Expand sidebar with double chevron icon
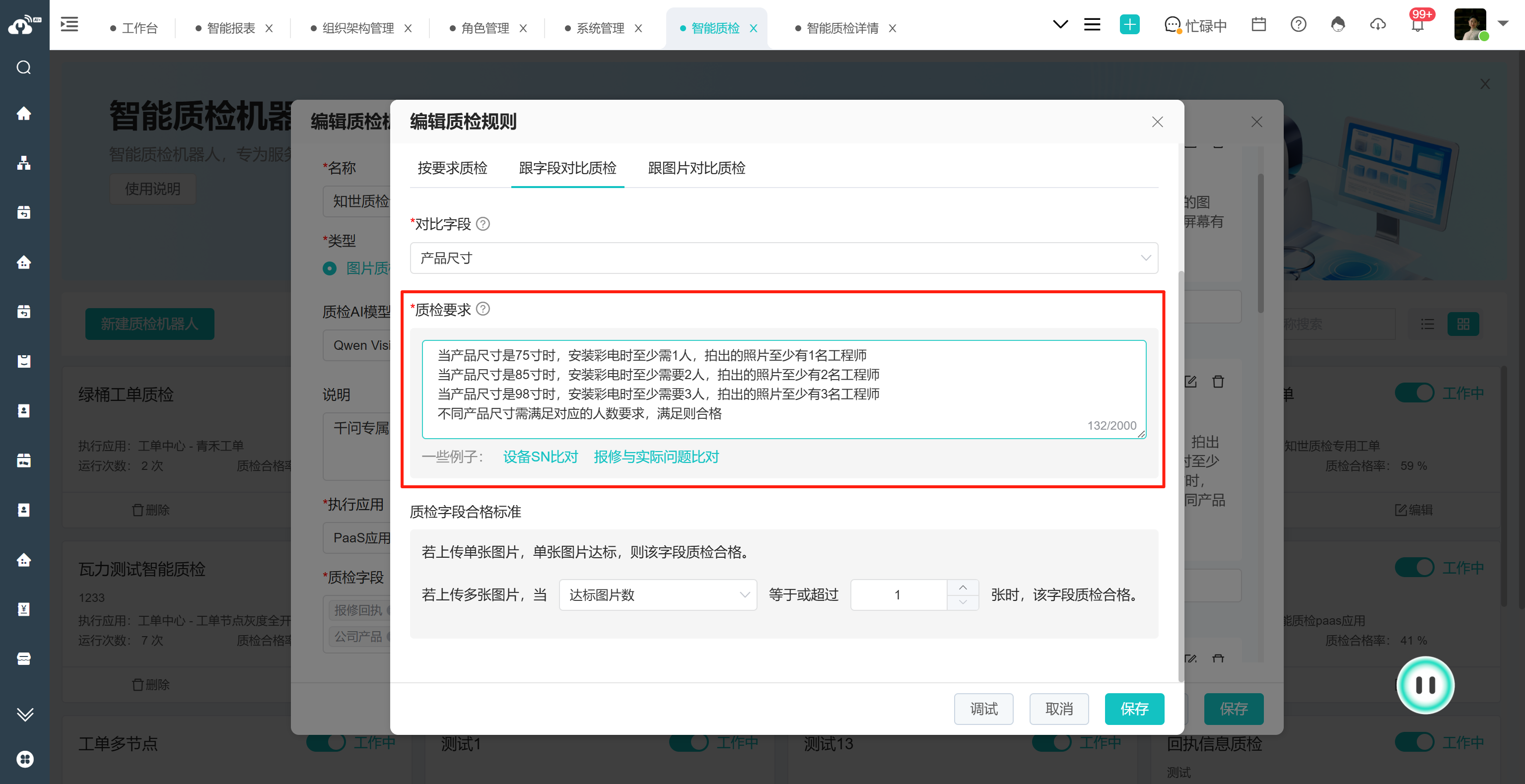 (x=24, y=714)
